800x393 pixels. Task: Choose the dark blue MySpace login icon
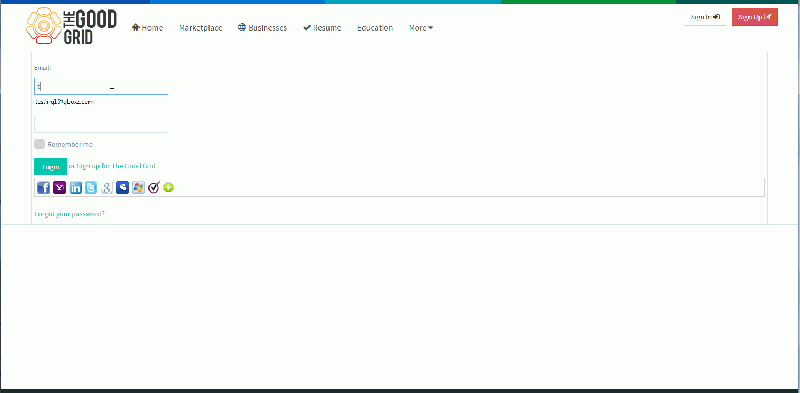click(x=122, y=188)
